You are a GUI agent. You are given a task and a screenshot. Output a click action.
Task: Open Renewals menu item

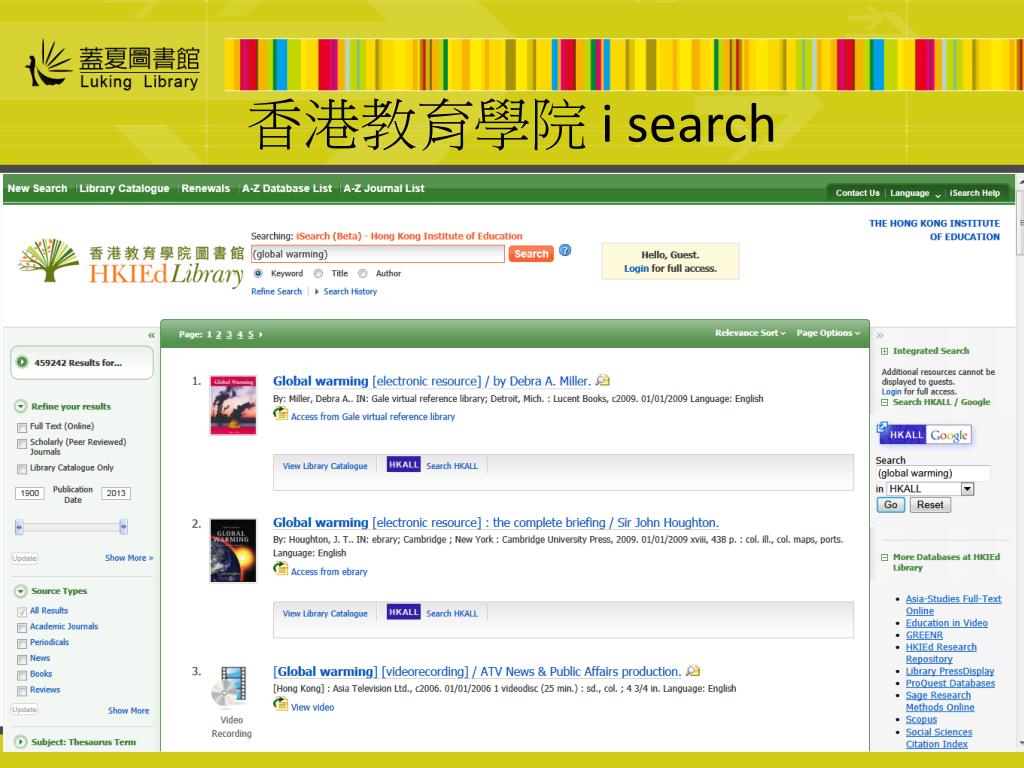pyautogui.click(x=206, y=188)
